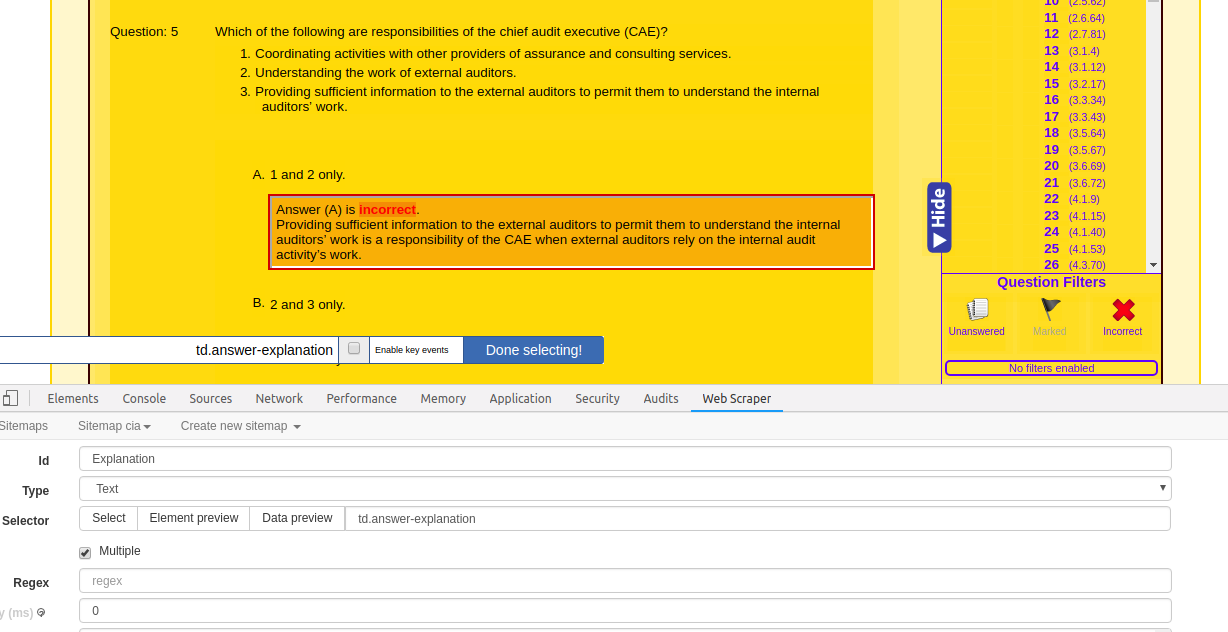Click into the Regex input field
Image resolution: width=1228 pixels, height=632 pixels.
pos(625,581)
